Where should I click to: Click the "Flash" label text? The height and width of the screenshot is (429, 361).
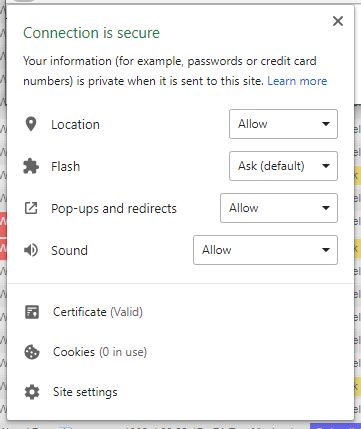[x=66, y=166]
